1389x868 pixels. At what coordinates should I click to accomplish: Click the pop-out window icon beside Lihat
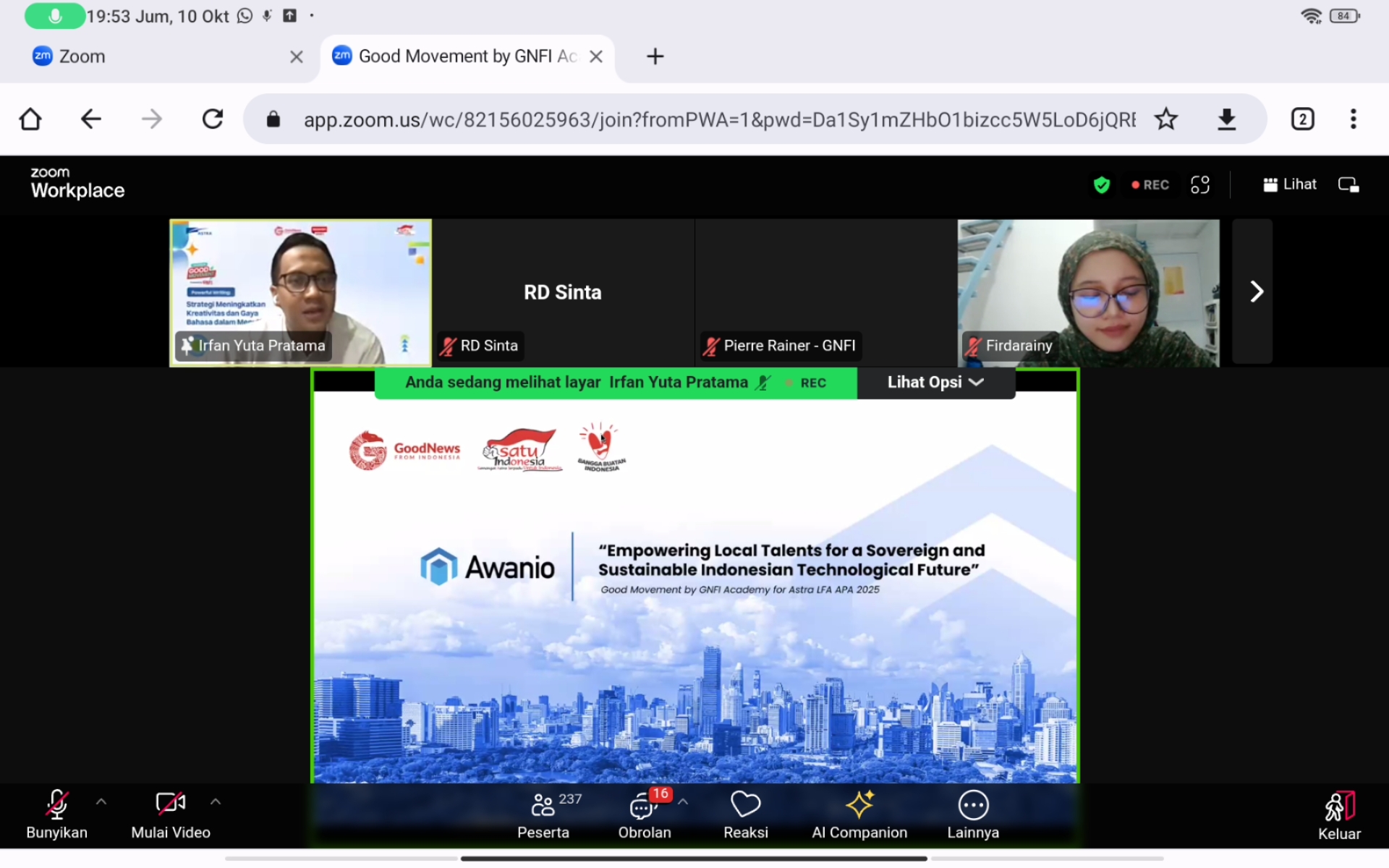(x=1348, y=185)
